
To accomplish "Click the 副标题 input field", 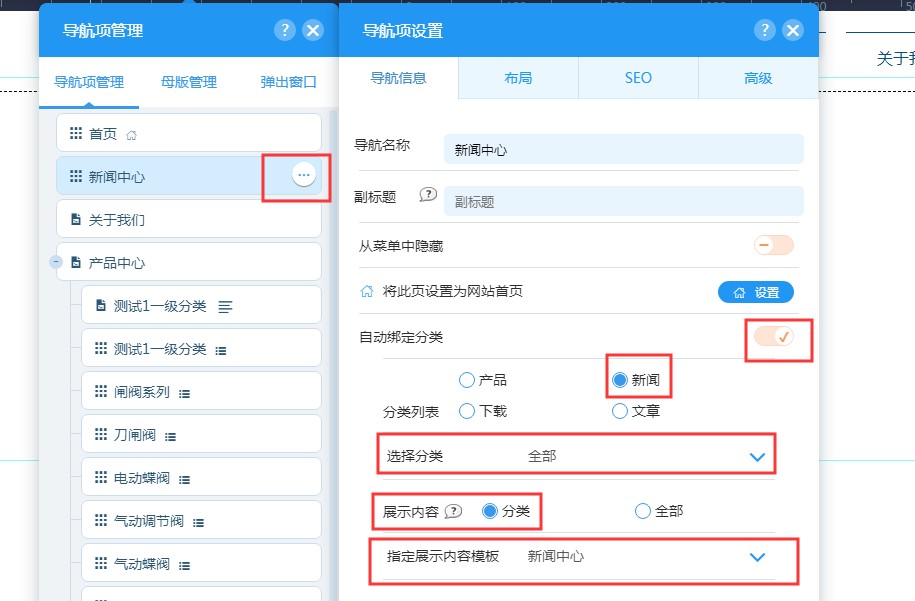I will (x=623, y=201).
